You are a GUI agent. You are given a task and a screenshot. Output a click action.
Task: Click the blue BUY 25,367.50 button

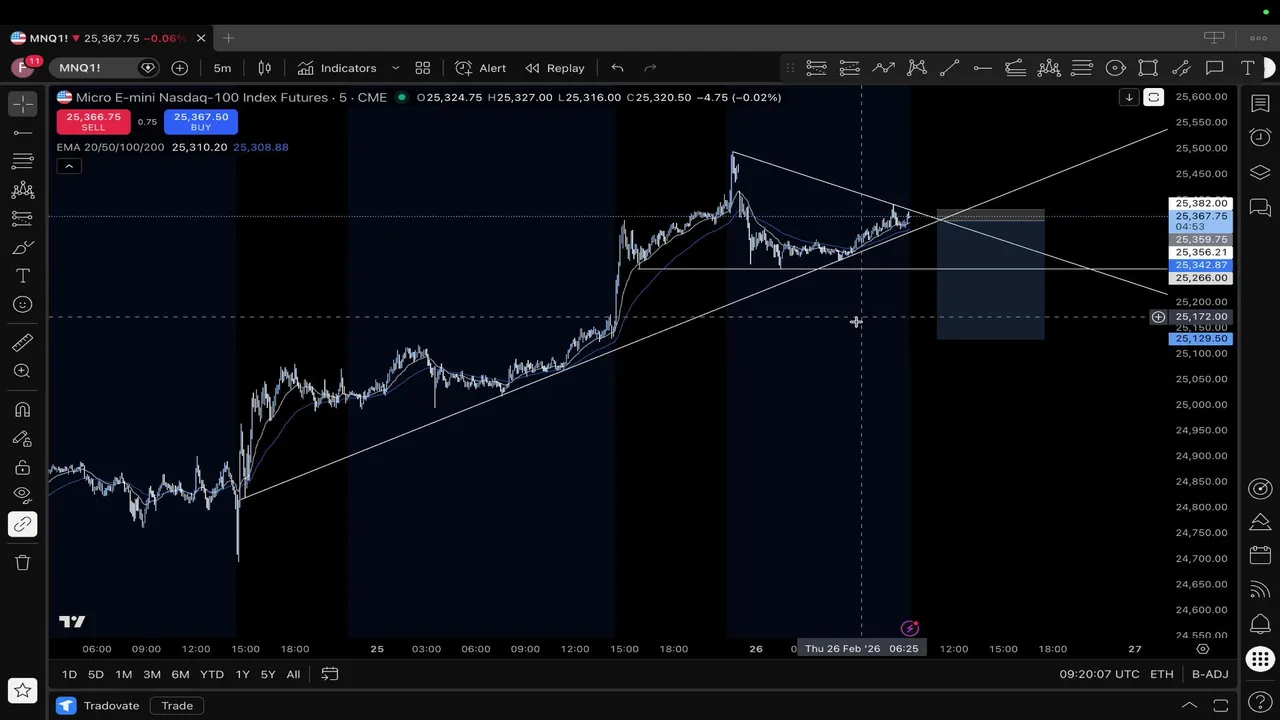201,122
